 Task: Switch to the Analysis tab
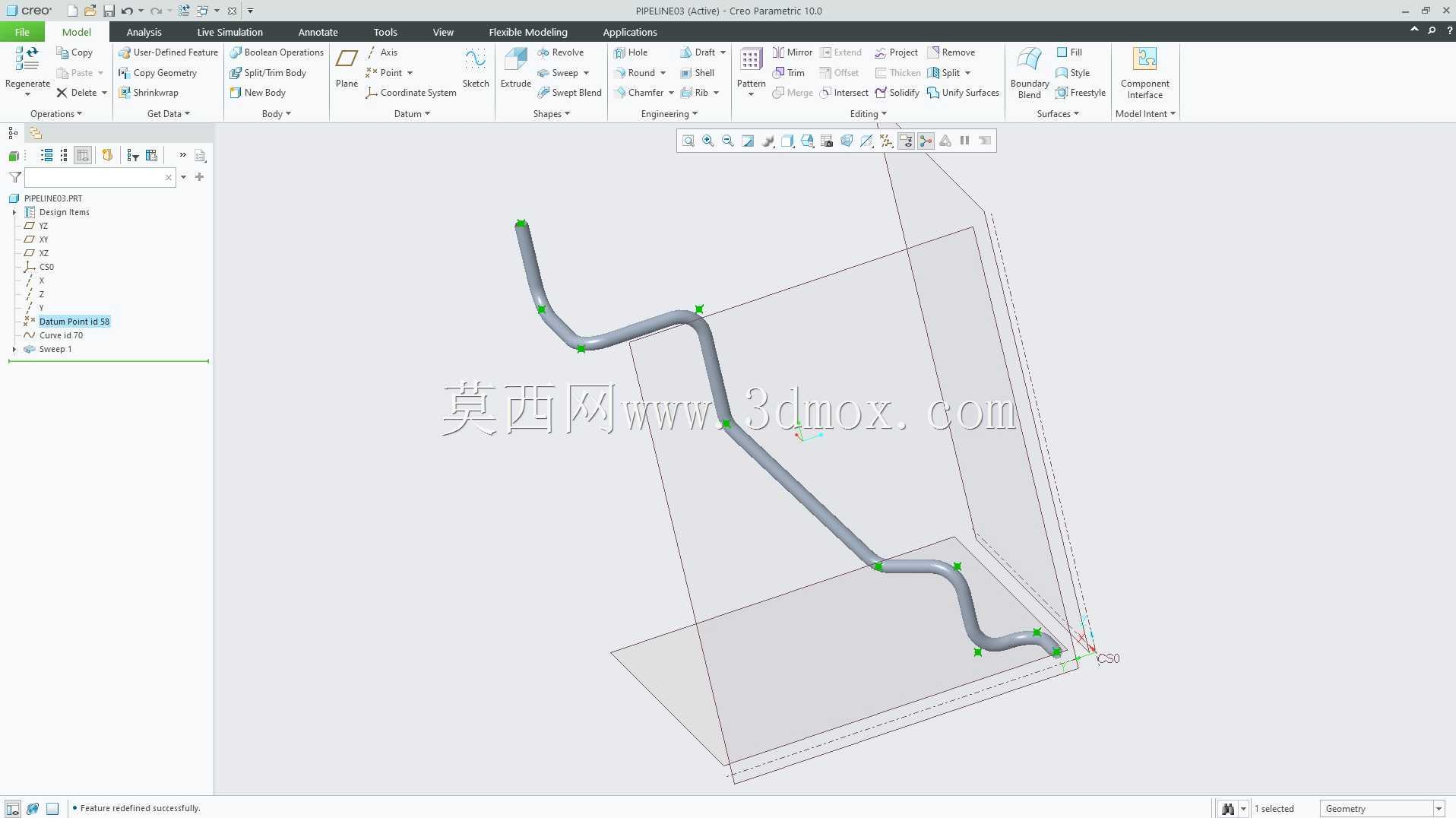click(x=144, y=32)
